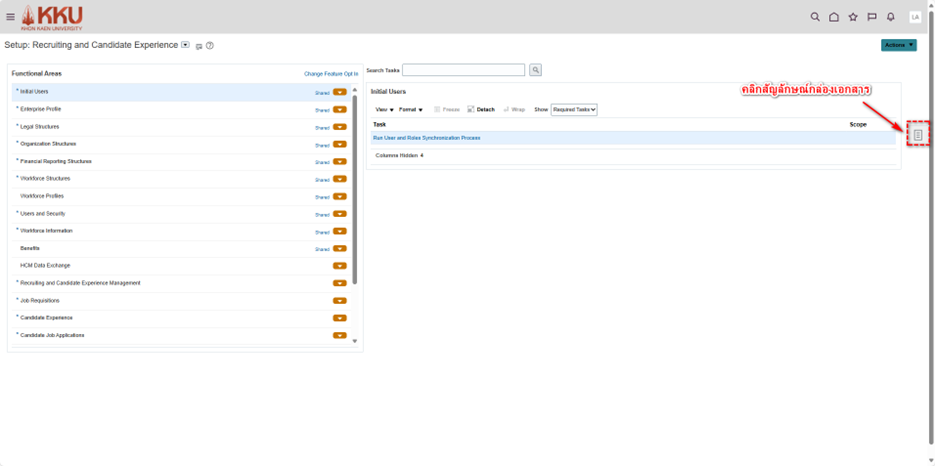Open the hamburger navigation menu

(11, 17)
